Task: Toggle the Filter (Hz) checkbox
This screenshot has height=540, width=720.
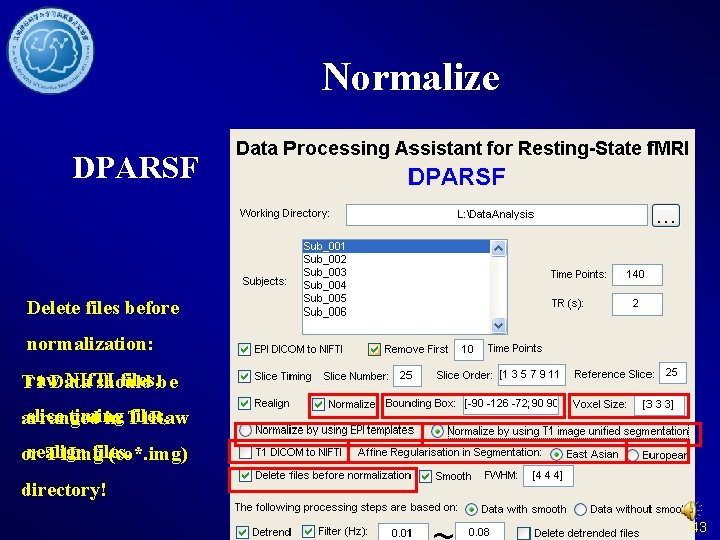Action: [x=308, y=531]
